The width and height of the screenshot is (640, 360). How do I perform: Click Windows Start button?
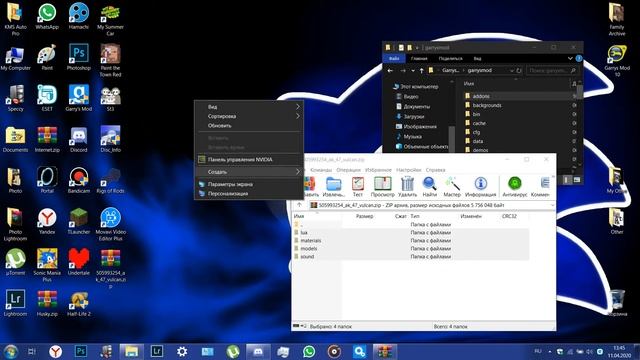[11, 351]
